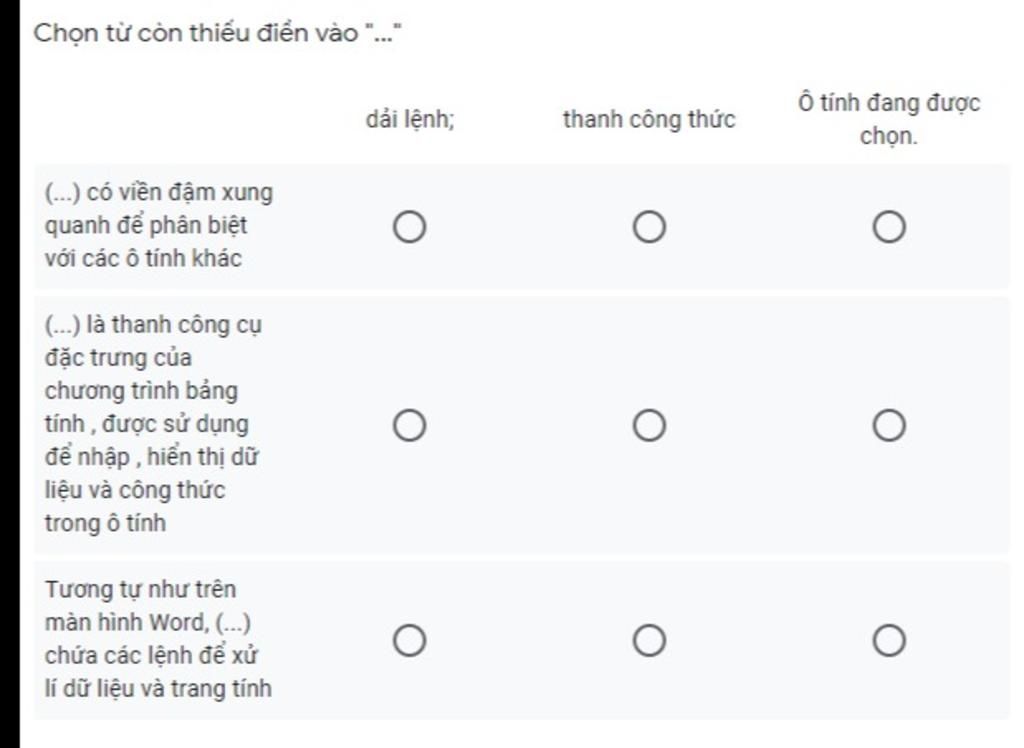
Task: Pick 'thanh công thức' for the 'màn hình Word' row
Action: coord(649,640)
